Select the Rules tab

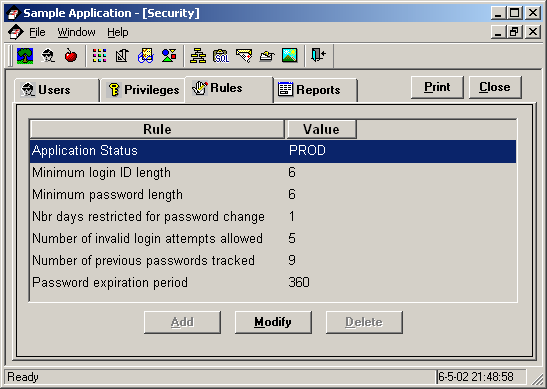tap(229, 89)
